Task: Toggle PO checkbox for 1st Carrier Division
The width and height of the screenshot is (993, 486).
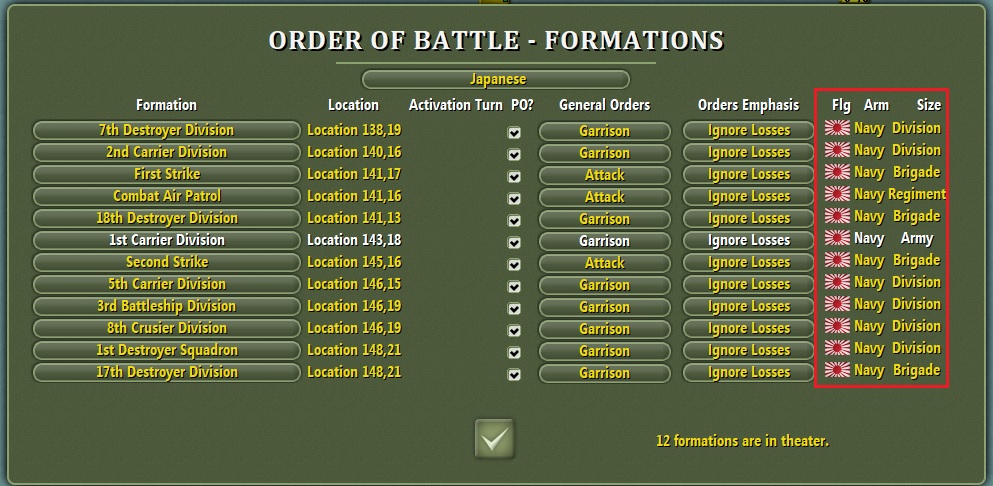Action: [x=514, y=243]
